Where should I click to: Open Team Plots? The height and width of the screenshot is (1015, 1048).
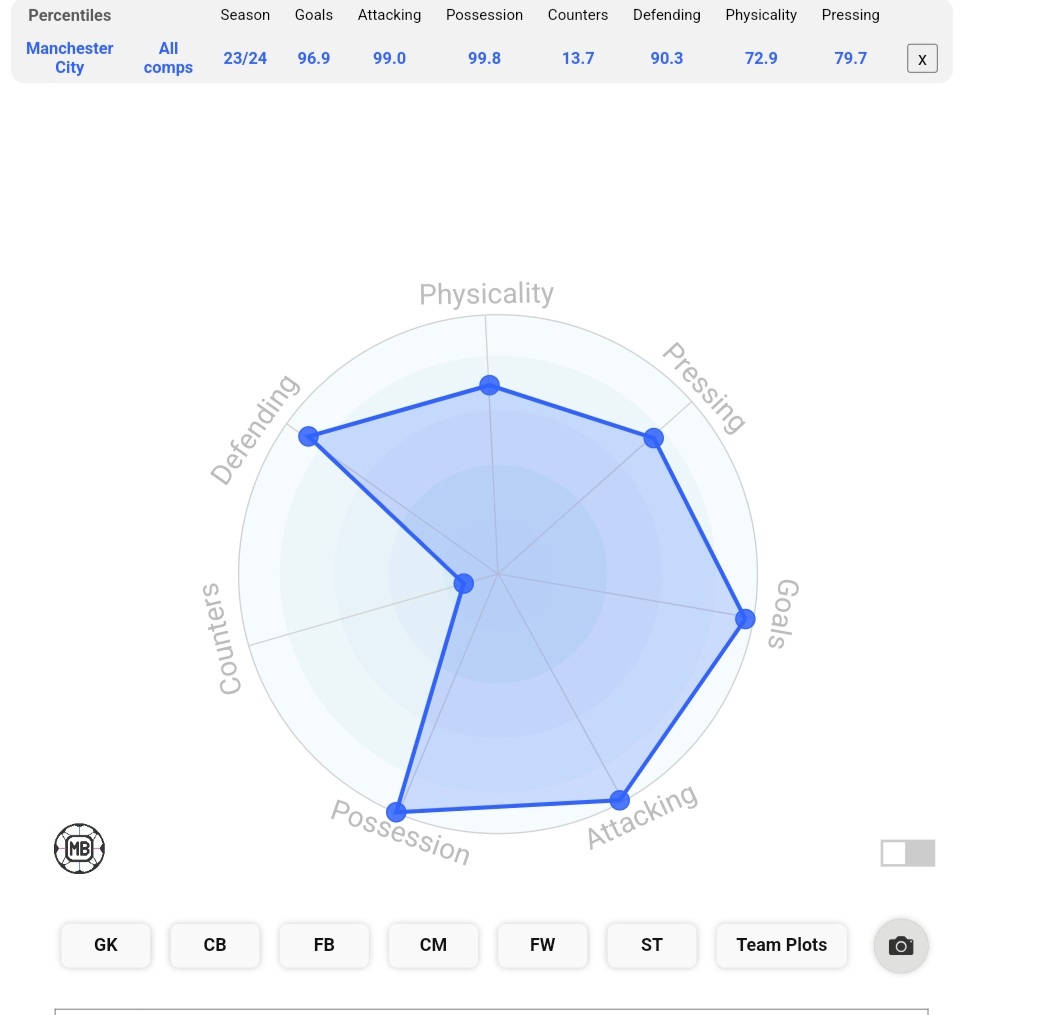(781, 945)
